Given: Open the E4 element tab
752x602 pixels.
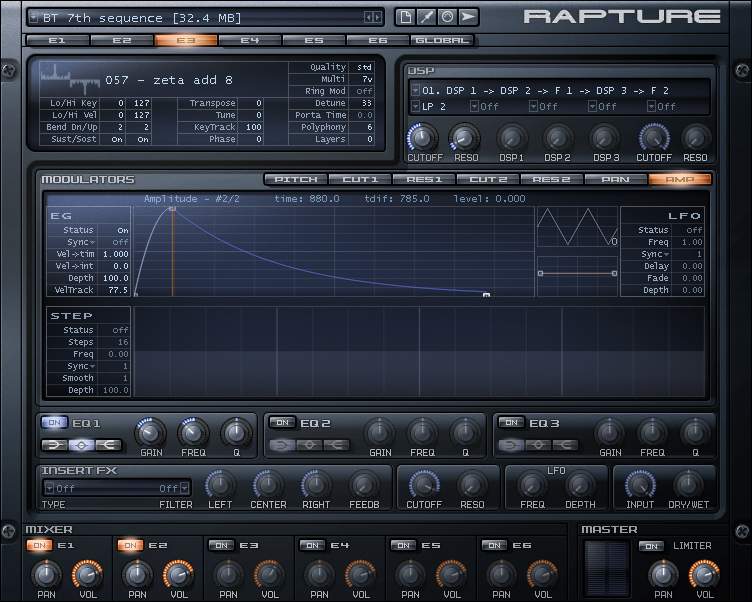Looking at the screenshot, I should [250, 40].
